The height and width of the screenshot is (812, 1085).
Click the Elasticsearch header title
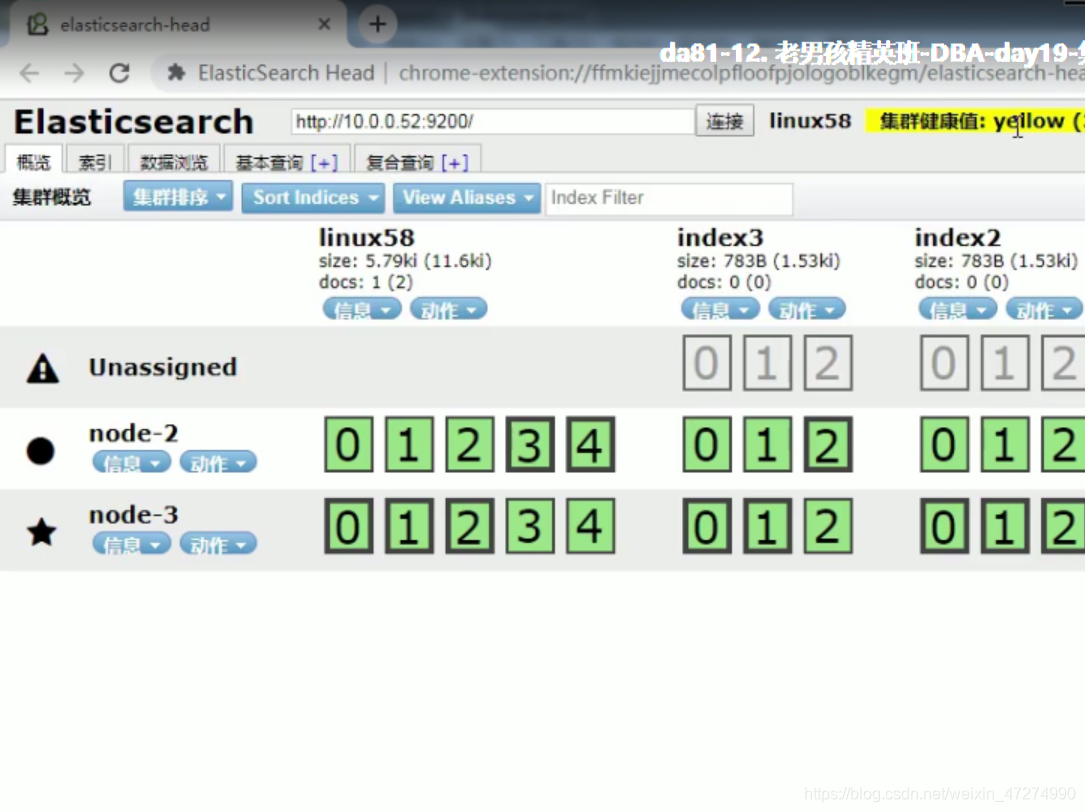[134, 122]
